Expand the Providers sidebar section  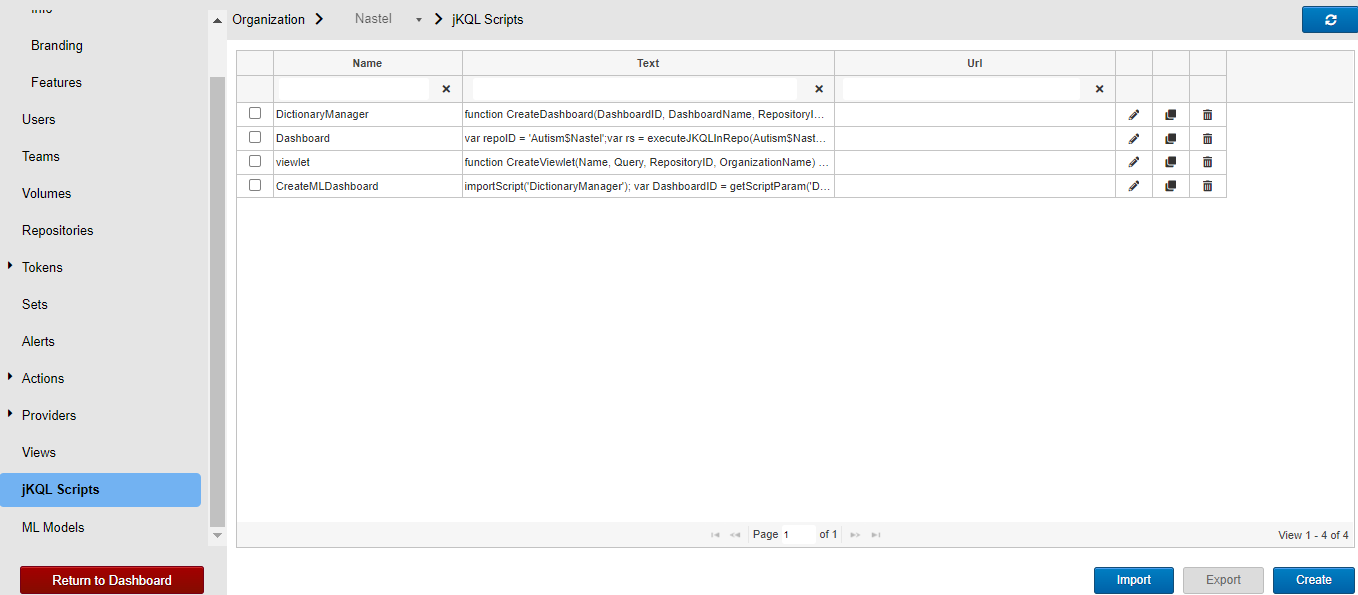tap(10, 414)
